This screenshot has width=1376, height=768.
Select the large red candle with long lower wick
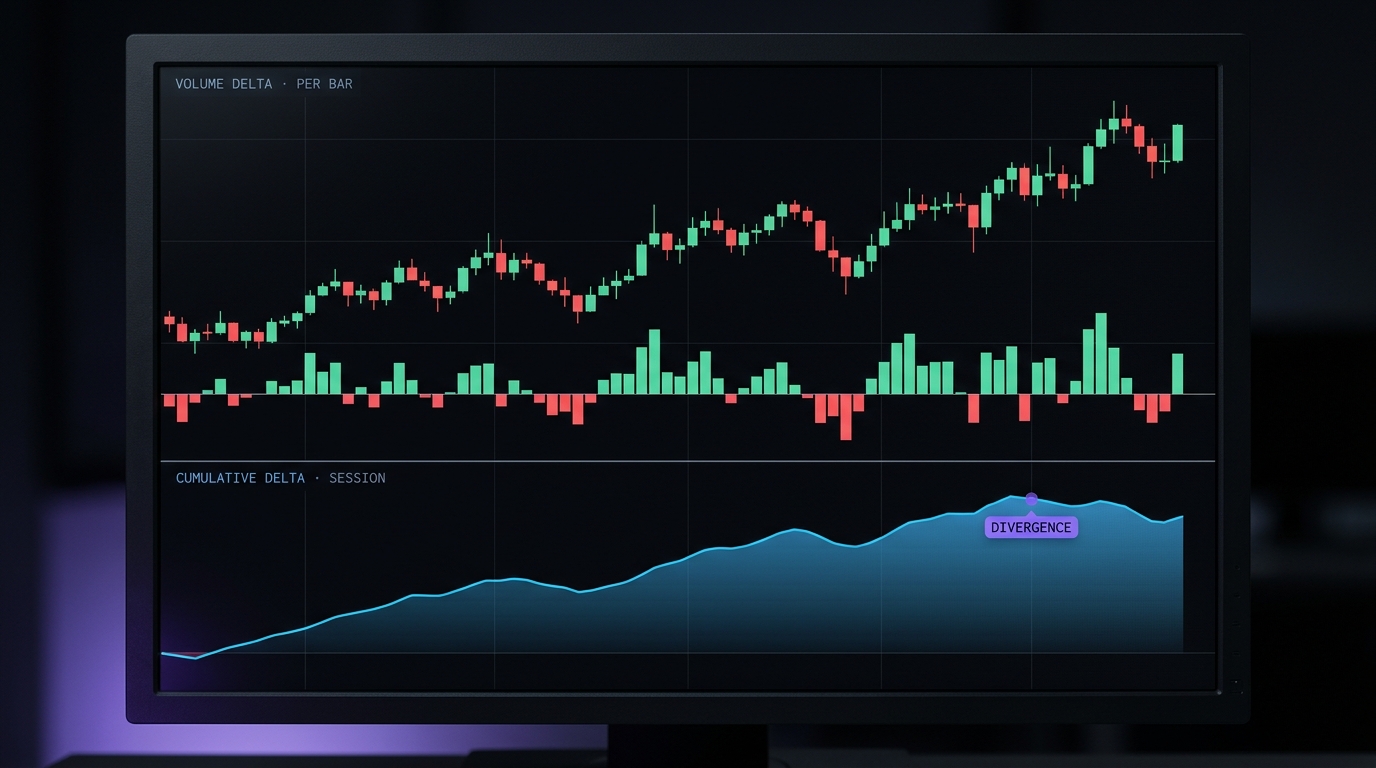[974, 217]
